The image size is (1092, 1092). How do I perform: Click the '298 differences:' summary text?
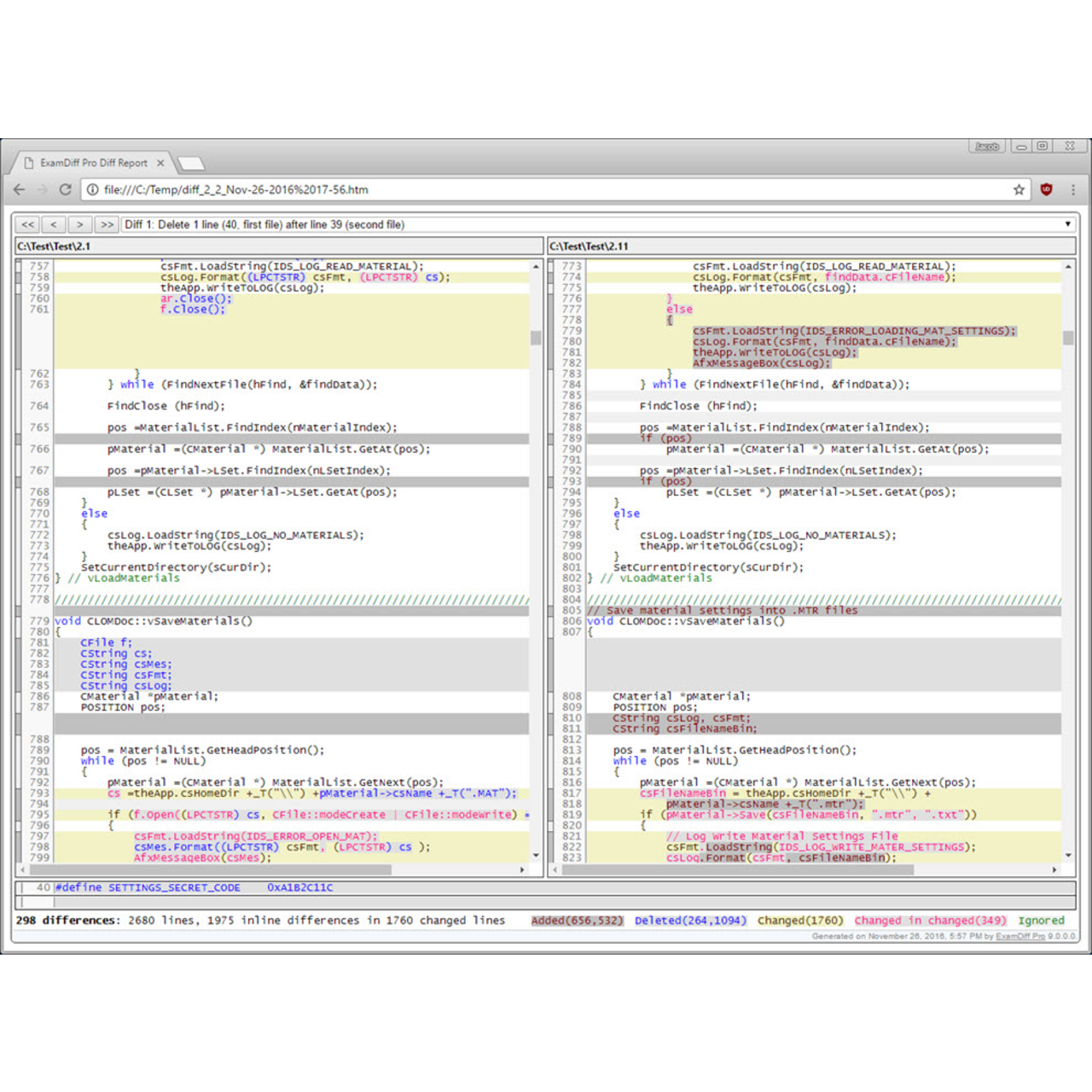coord(68,921)
